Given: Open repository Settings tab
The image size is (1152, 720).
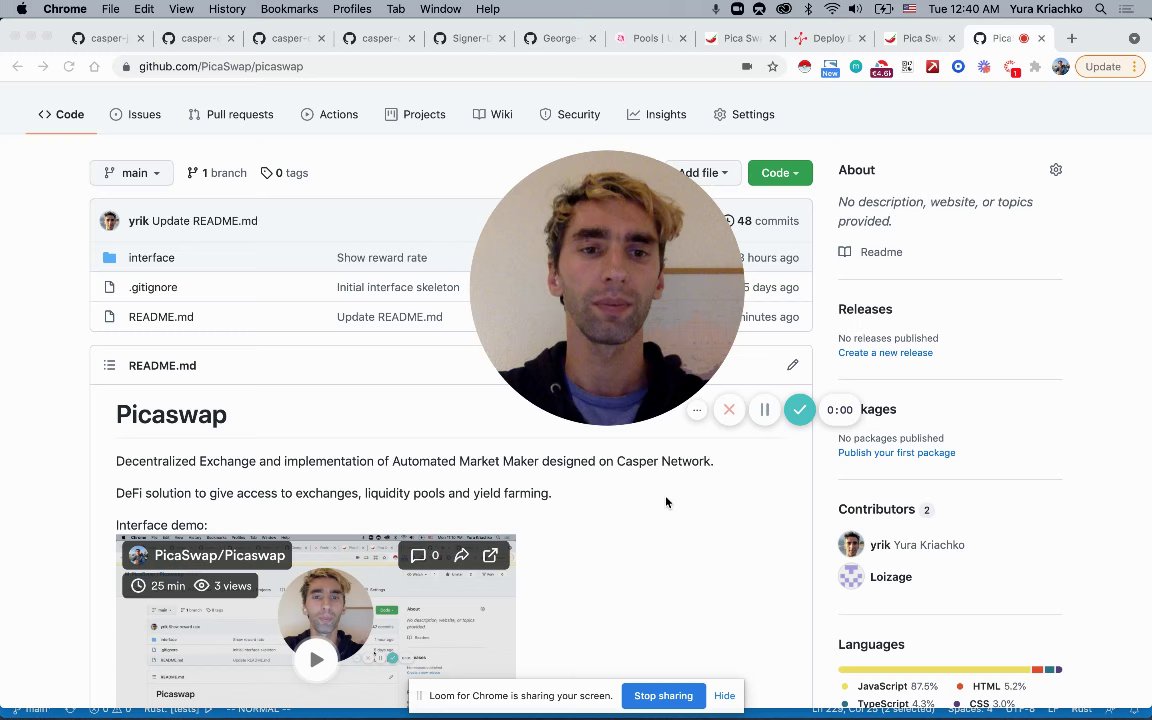Looking at the screenshot, I should [744, 115].
